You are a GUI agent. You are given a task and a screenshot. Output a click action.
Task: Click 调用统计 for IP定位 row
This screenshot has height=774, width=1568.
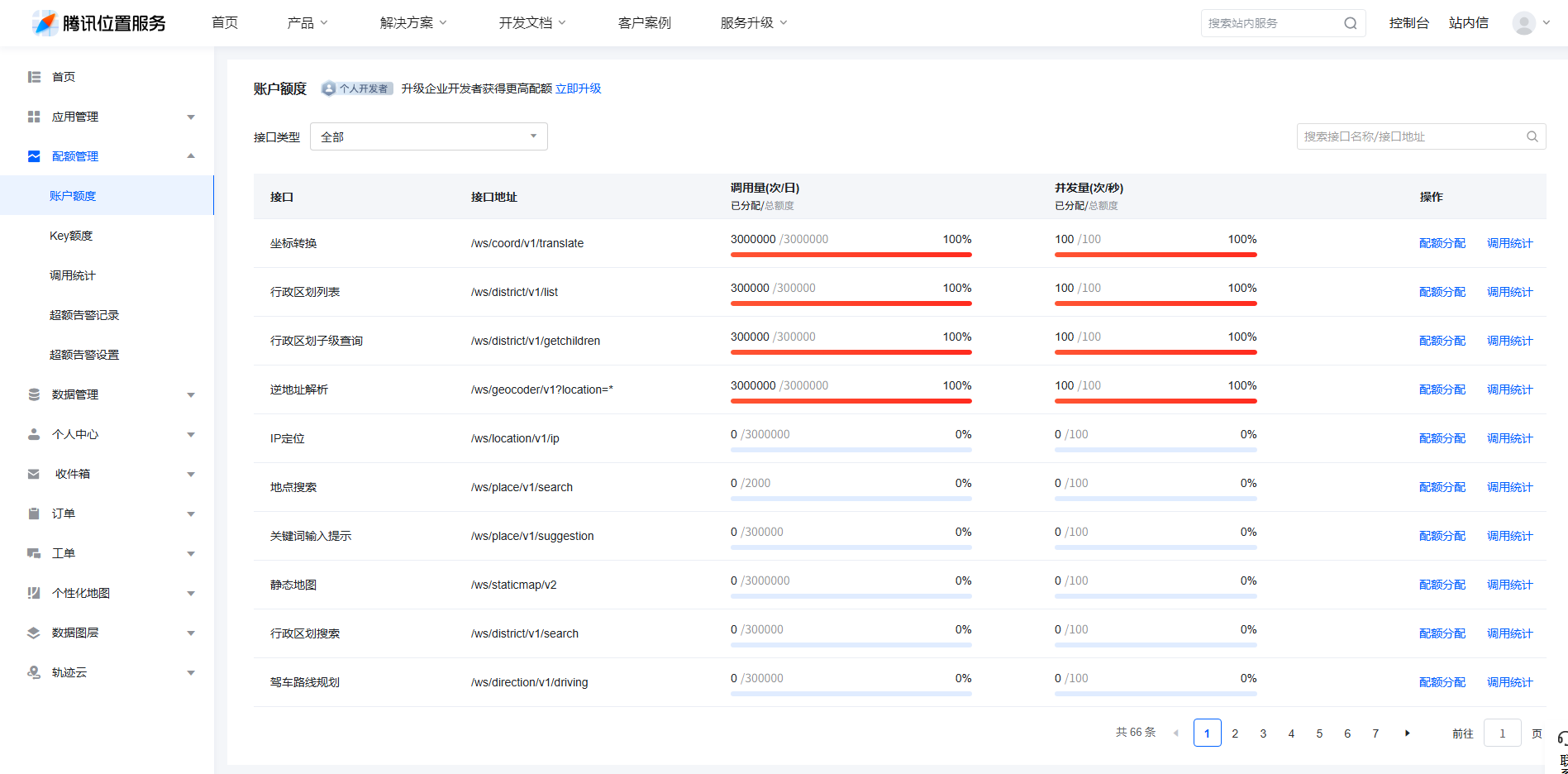[1510, 438]
